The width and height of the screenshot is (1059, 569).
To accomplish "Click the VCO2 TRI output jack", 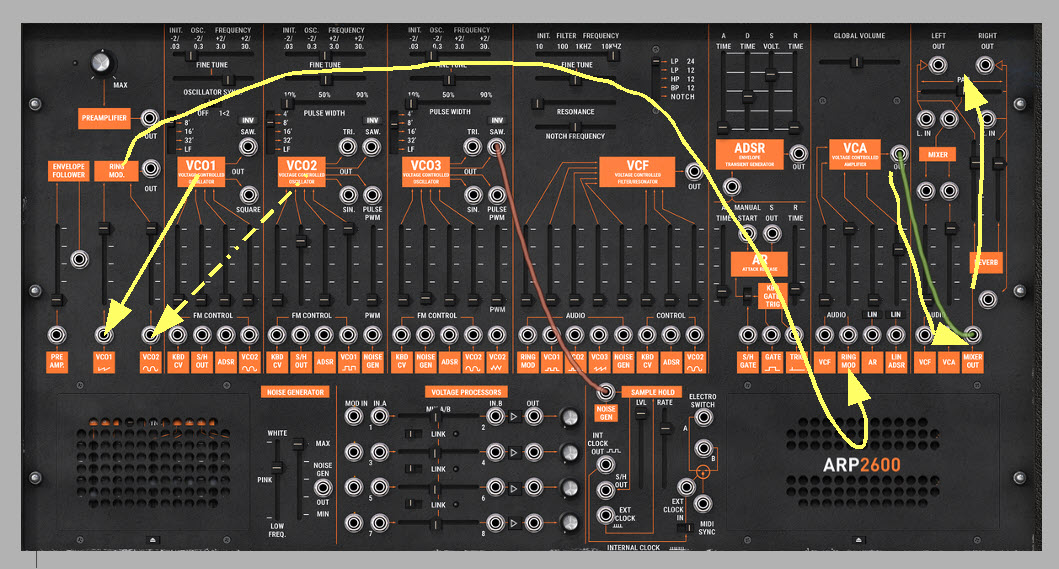I will [x=348, y=147].
